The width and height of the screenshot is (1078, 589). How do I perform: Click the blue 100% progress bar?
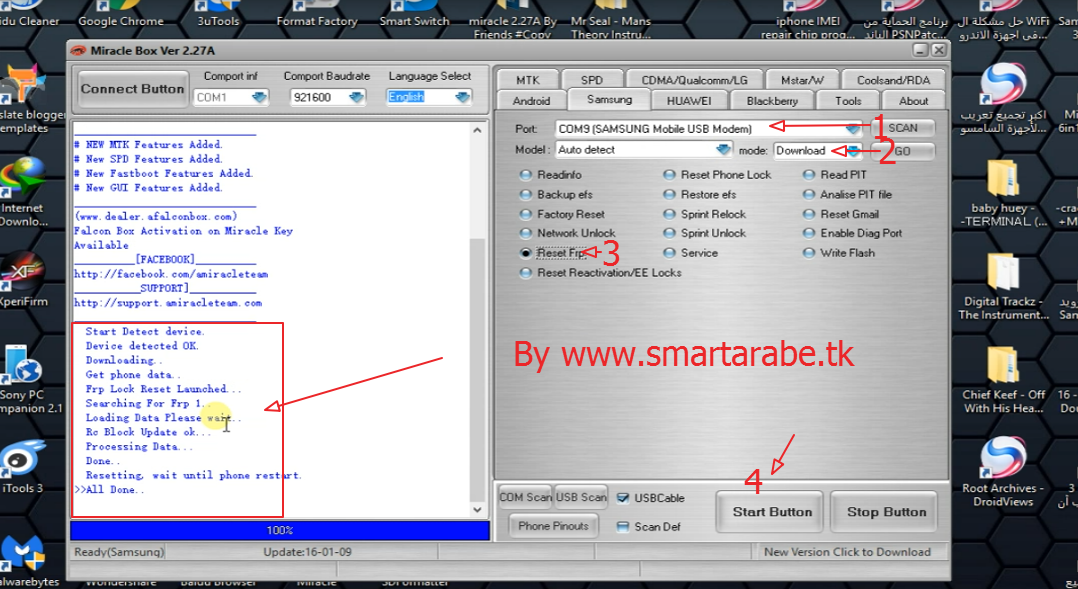point(279,530)
